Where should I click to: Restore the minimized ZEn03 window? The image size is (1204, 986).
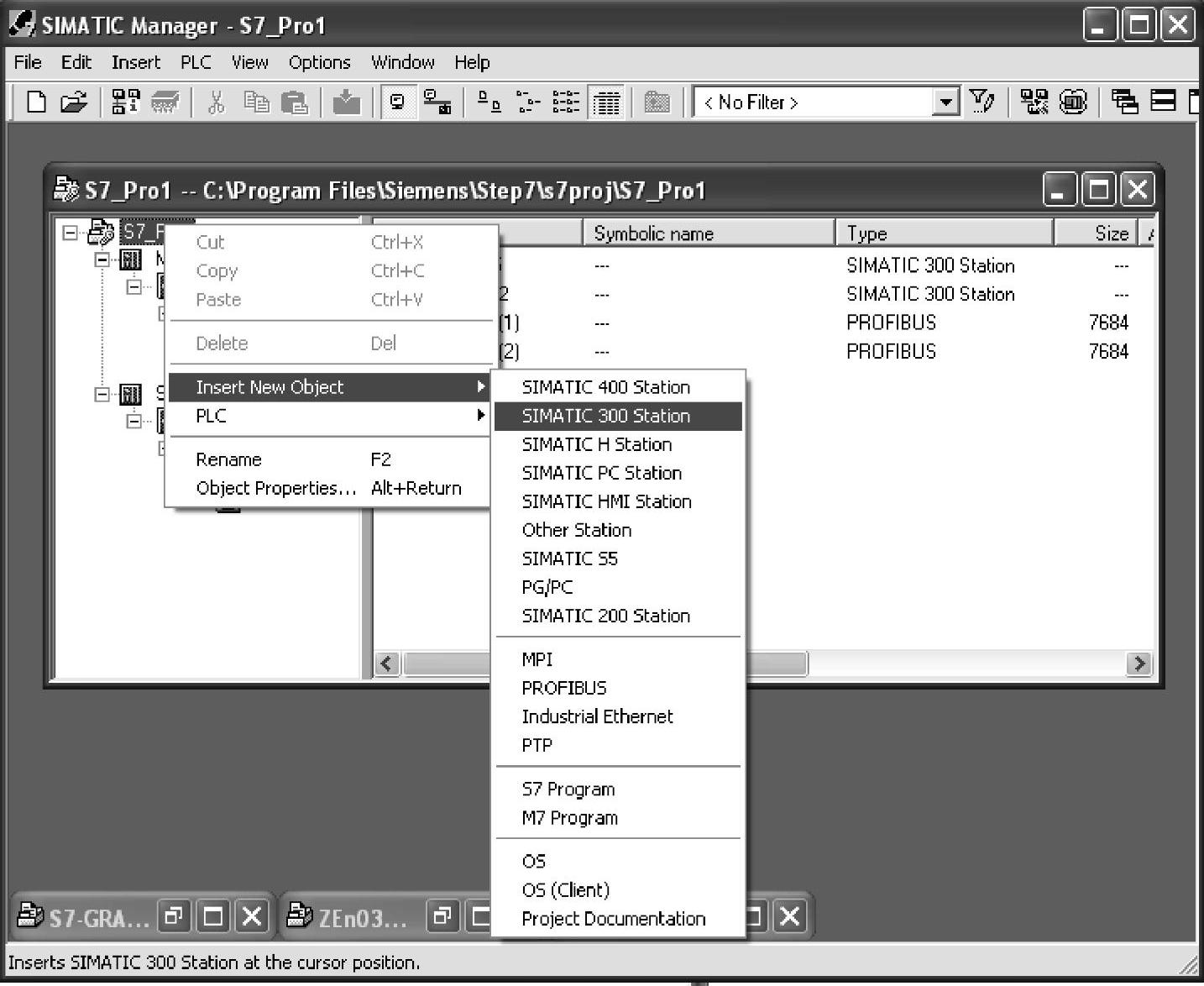point(442,915)
